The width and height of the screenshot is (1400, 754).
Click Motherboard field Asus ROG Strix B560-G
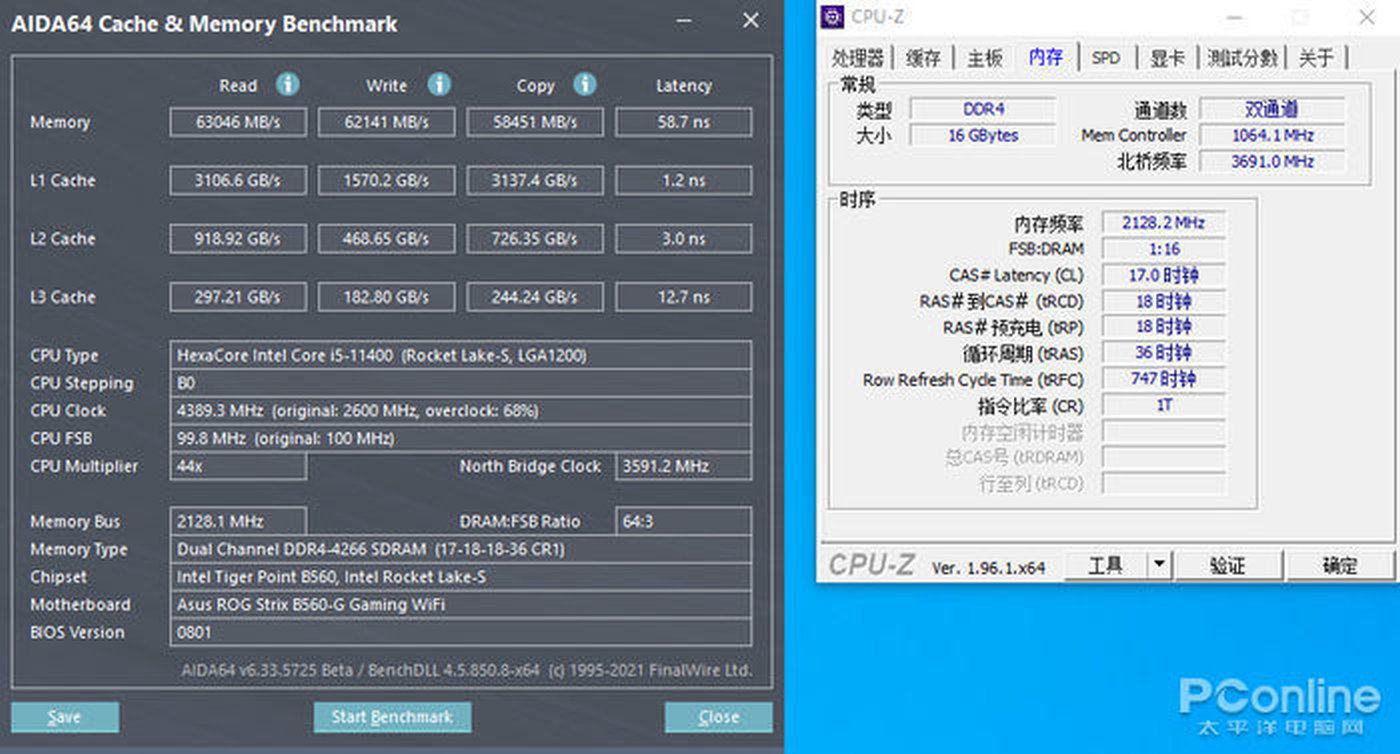coord(461,605)
